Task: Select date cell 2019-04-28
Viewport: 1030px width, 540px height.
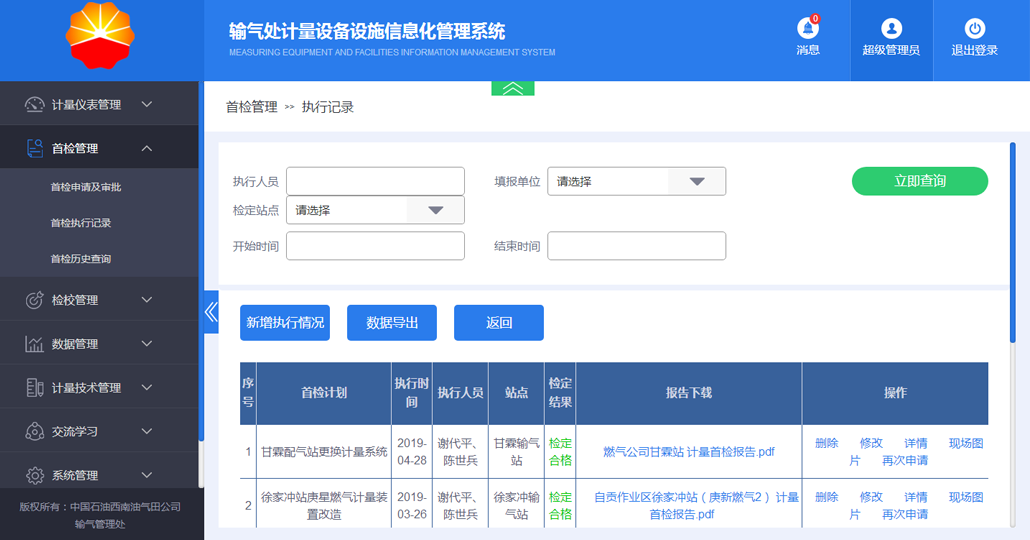Action: point(412,452)
